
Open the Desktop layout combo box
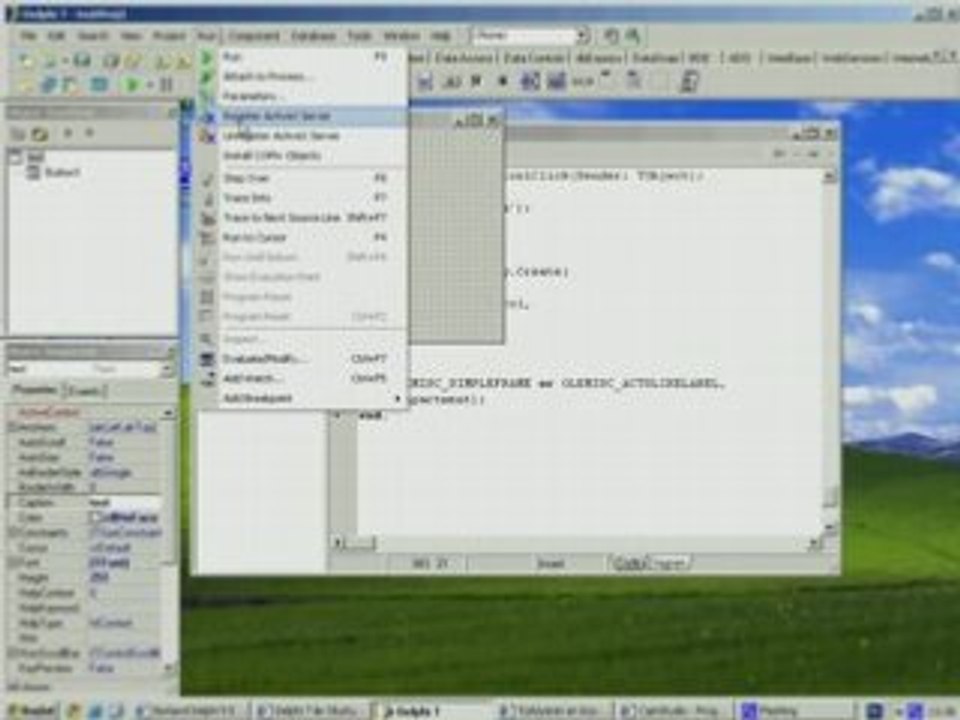[x=531, y=36]
